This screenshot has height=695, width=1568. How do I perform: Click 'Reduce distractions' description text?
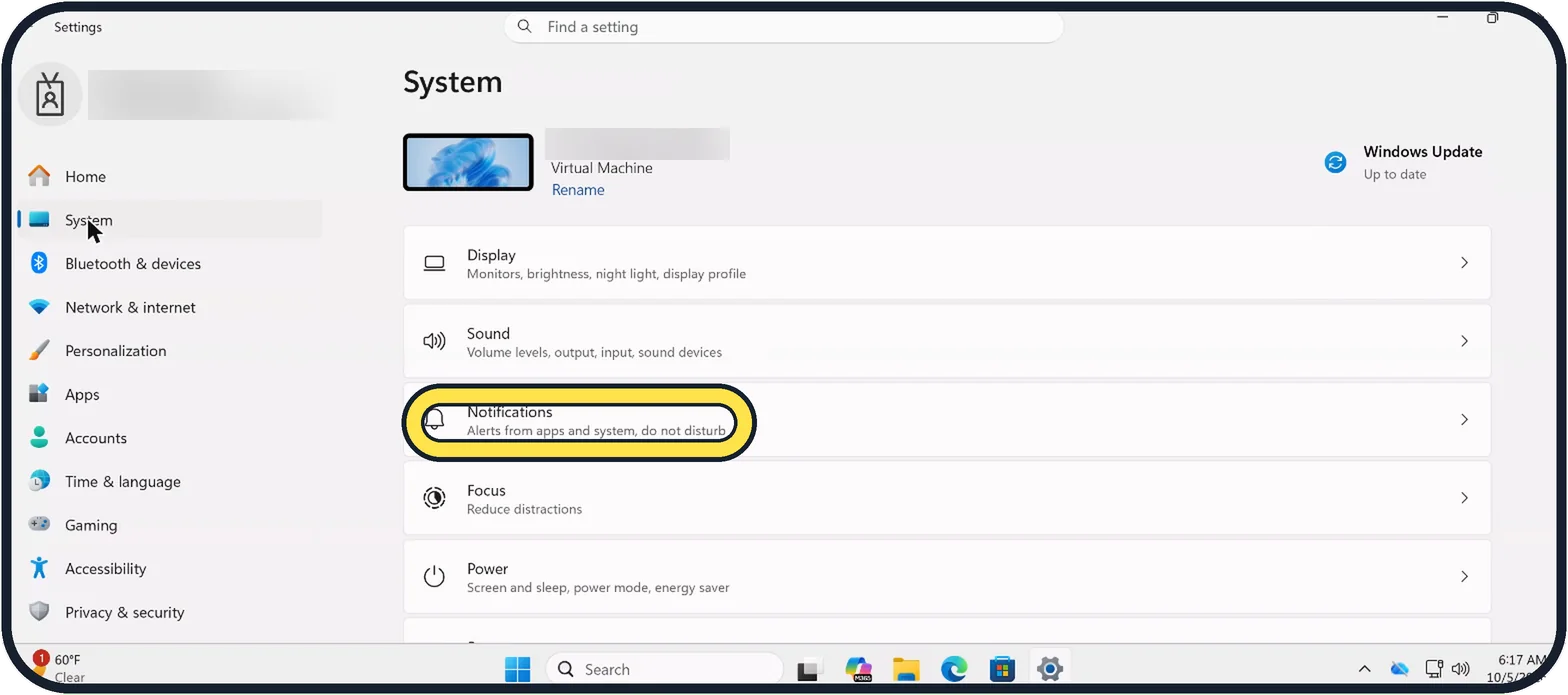[x=524, y=509]
